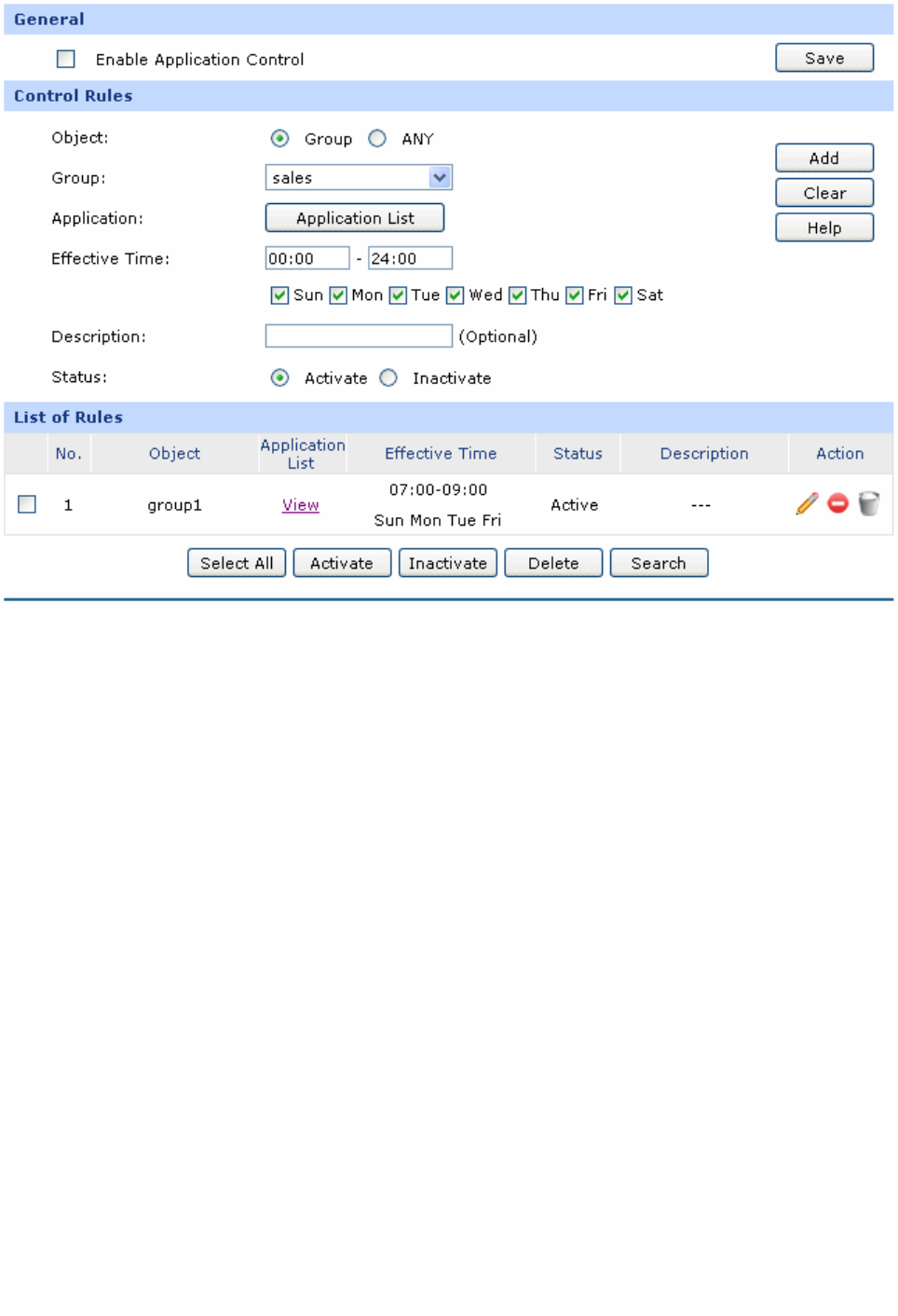Image resolution: width=898 pixels, height=1316 pixels.
Task: Click the Activate button below rules list
Action: 342,563
